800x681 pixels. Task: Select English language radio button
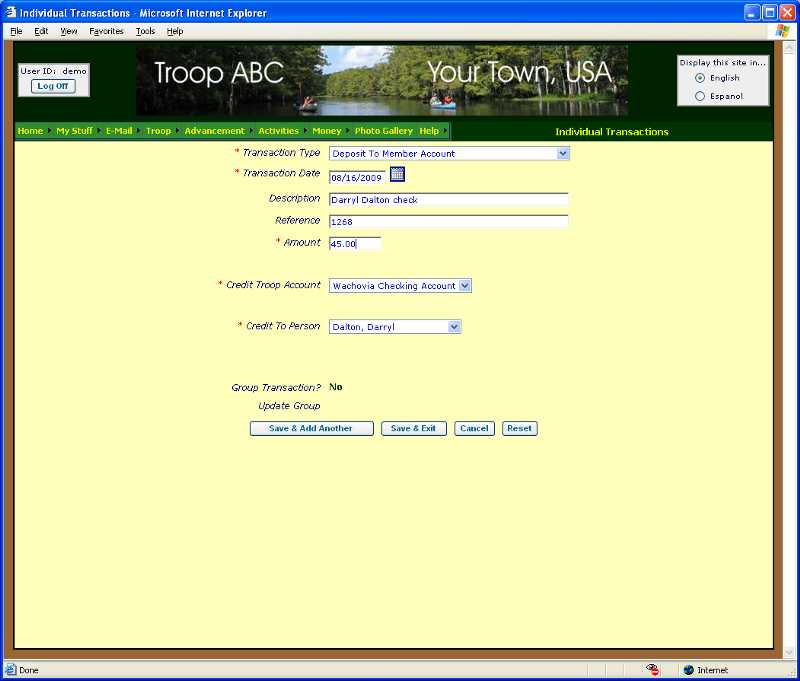click(x=700, y=78)
